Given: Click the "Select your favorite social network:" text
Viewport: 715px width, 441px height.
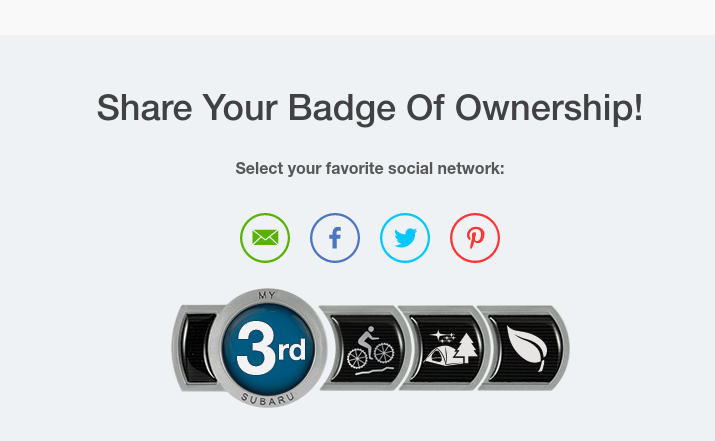Looking at the screenshot, I should click(370, 169).
